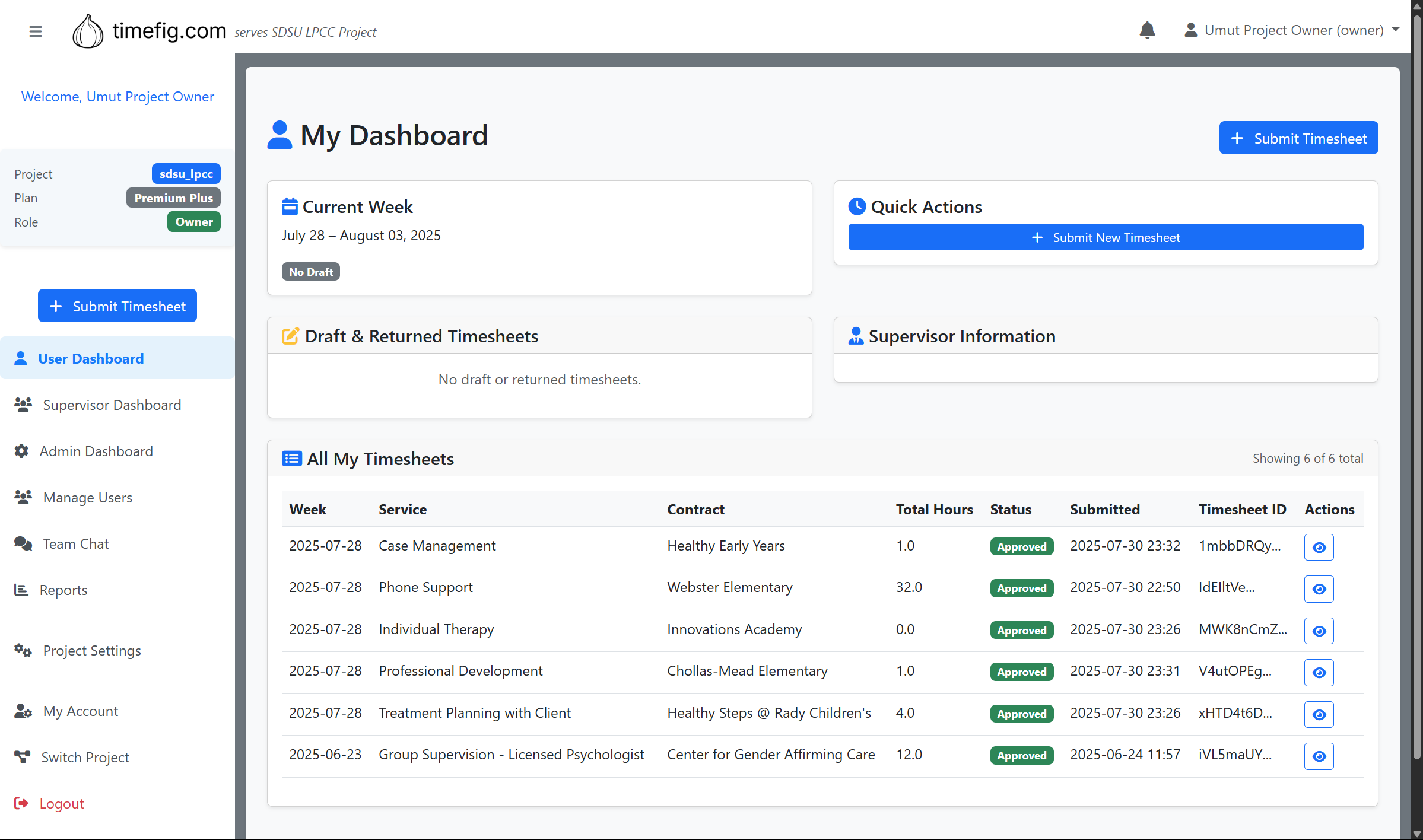The height and width of the screenshot is (840, 1423).
Task: Click Submit New Timesheet in Quick Actions
Action: coord(1105,237)
